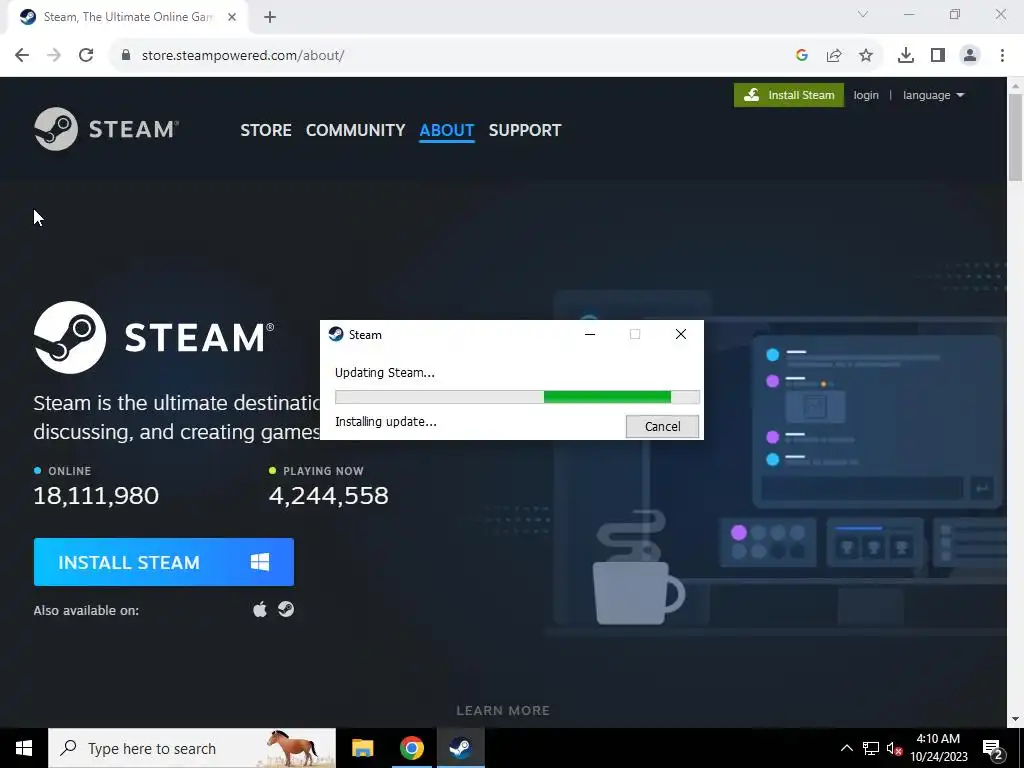Viewport: 1024px width, 768px height.
Task: Open the notification center icon
Action: 993,748
